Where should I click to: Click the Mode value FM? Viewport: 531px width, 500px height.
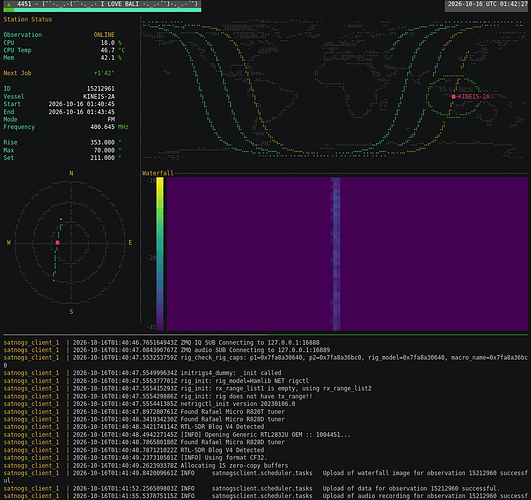coord(111,119)
